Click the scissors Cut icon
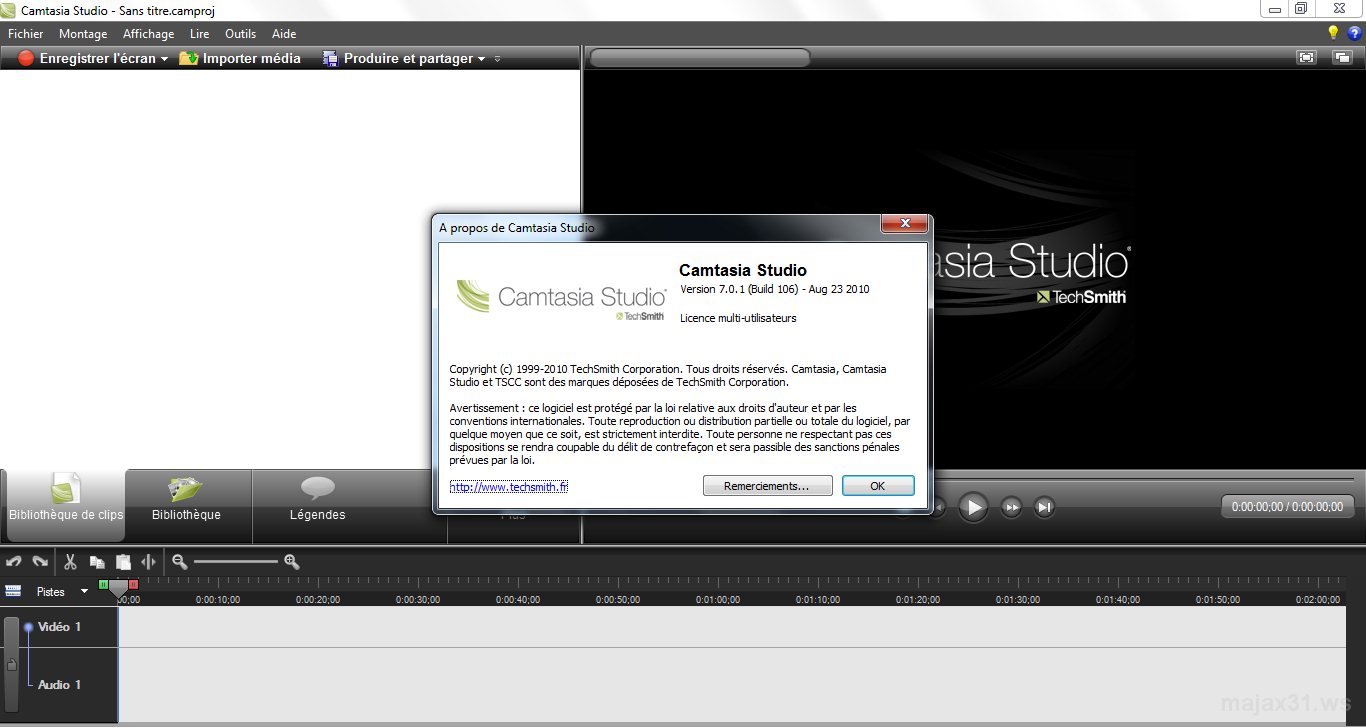Image resolution: width=1366 pixels, height=728 pixels. tap(71, 562)
